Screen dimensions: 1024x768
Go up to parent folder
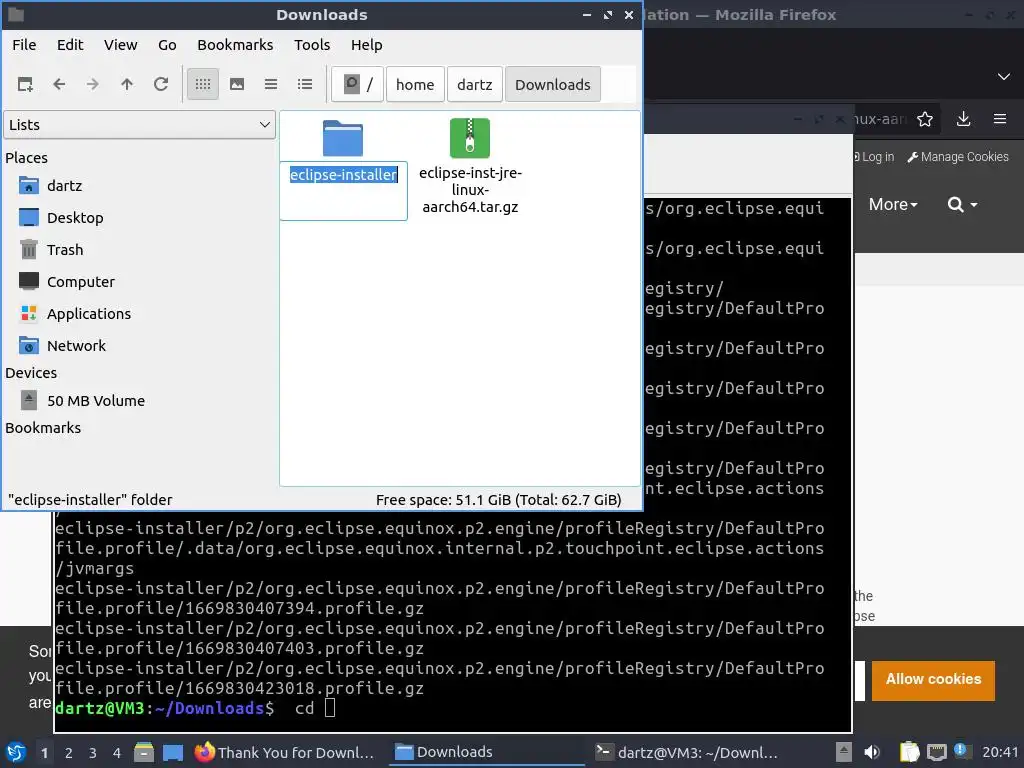[x=127, y=84]
